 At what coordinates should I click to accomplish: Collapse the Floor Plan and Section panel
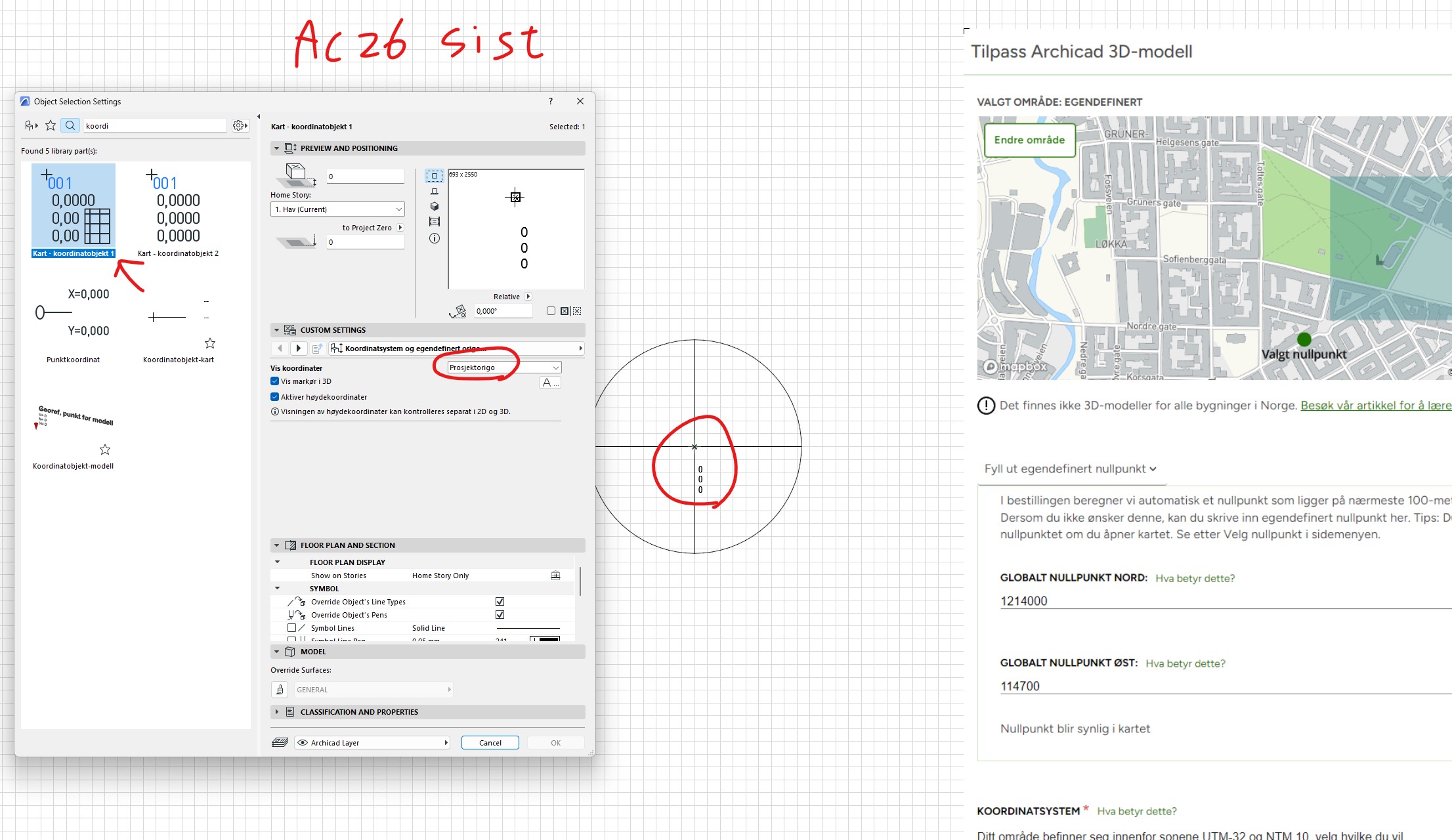[276, 545]
